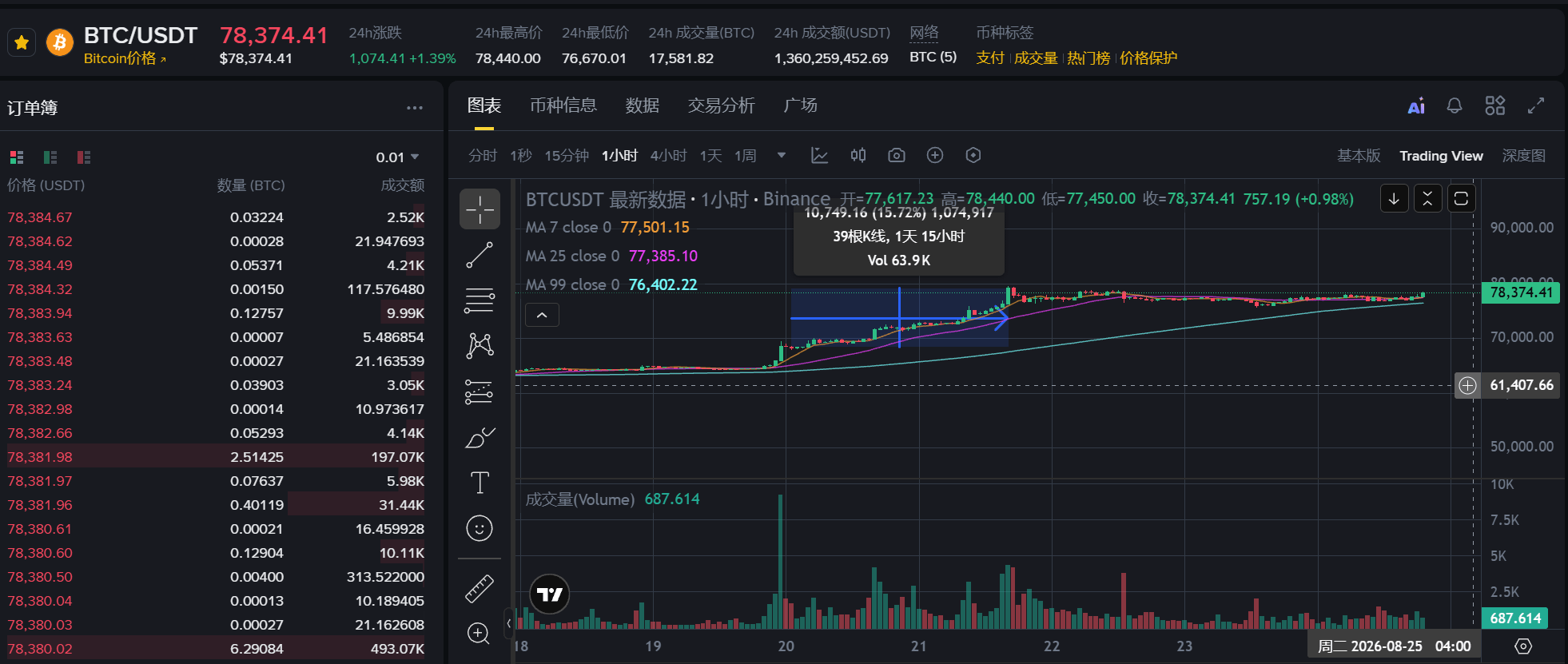
Task: Switch to 深度图 chart mode
Action: 1523,156
